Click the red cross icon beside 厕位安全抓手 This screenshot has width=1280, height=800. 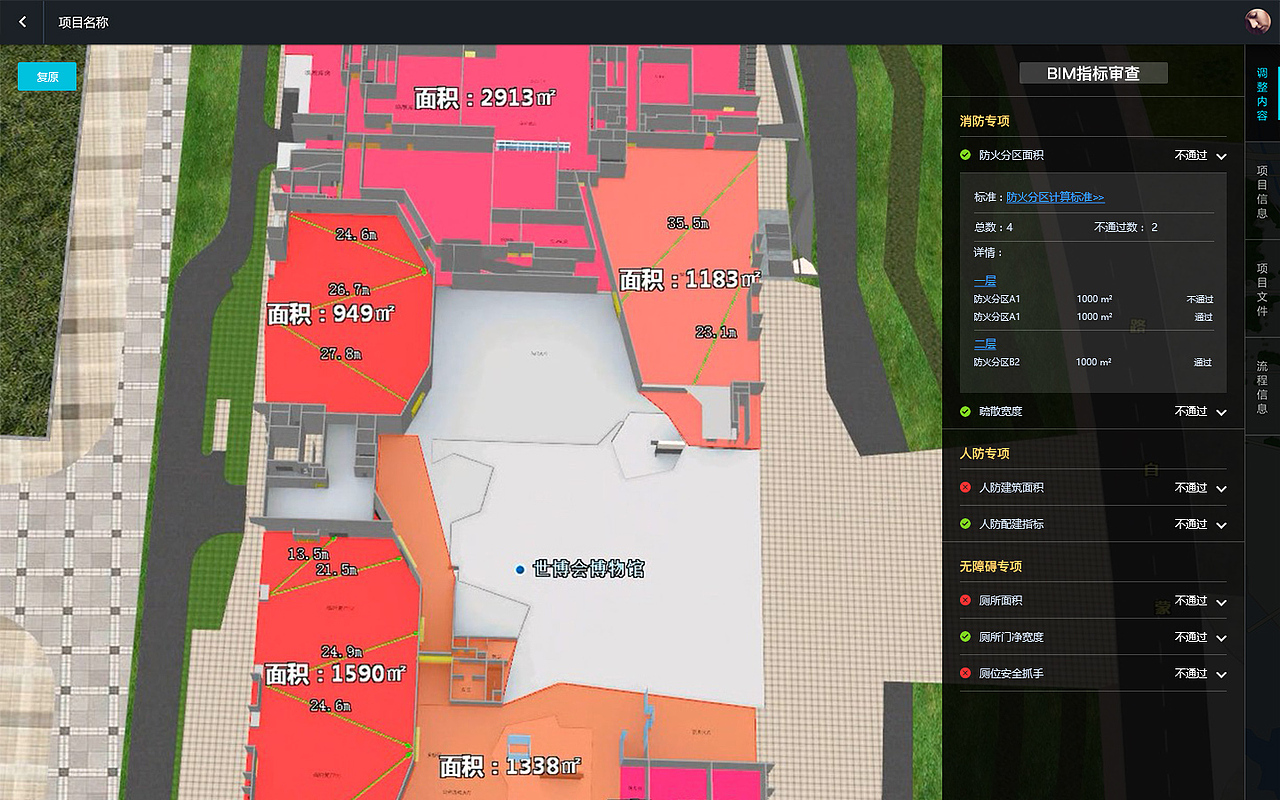point(965,673)
